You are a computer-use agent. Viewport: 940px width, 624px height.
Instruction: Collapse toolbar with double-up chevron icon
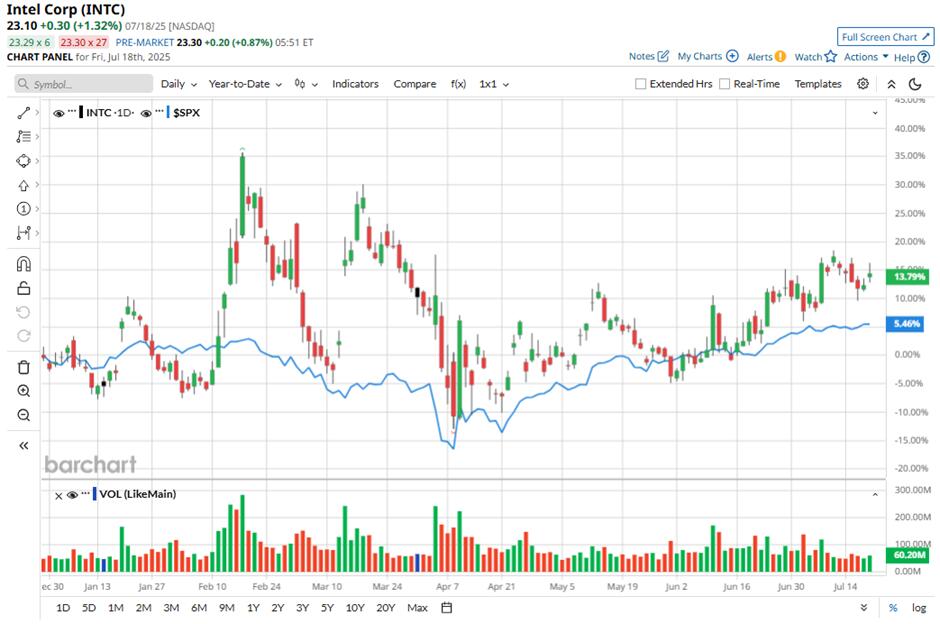(891, 84)
